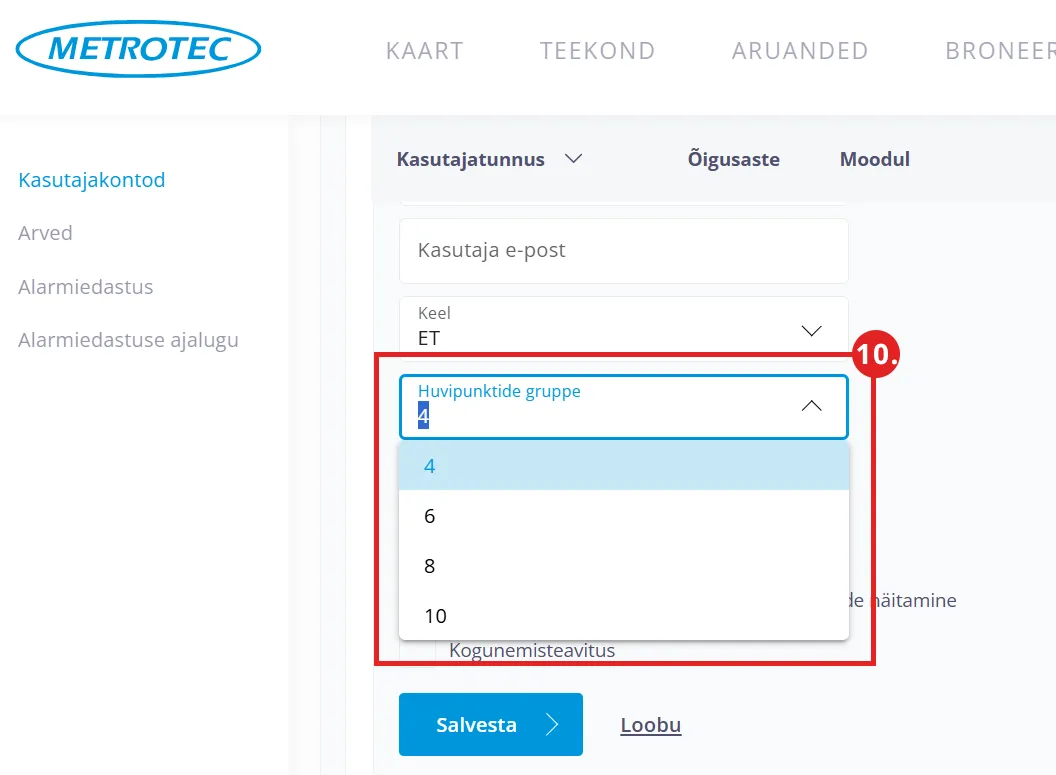The image size is (1056, 775).
Task: Open the ARUANDED menu
Action: point(800,50)
